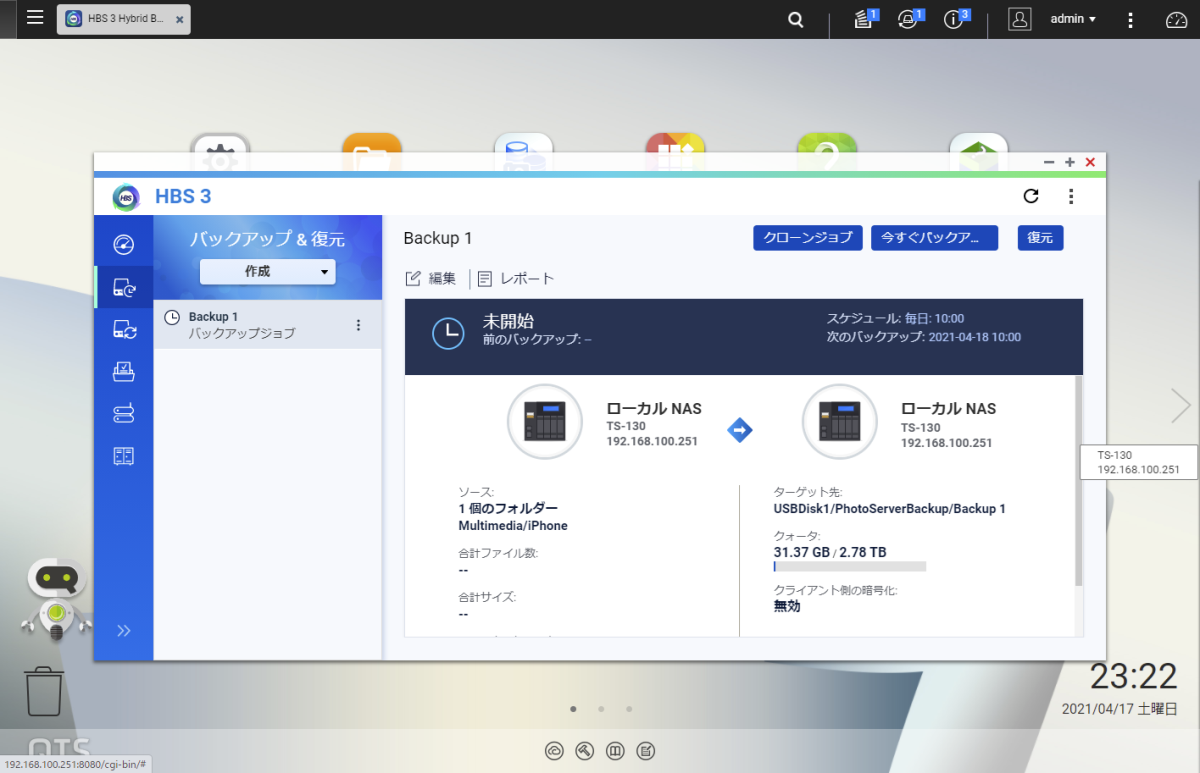Expand the HBS 3 sidebar with double chevron
The width and height of the screenshot is (1200, 773).
coord(124,630)
